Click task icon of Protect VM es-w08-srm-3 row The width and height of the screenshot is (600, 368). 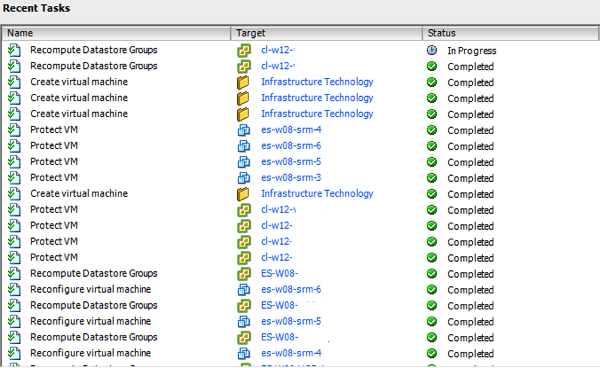(x=15, y=178)
